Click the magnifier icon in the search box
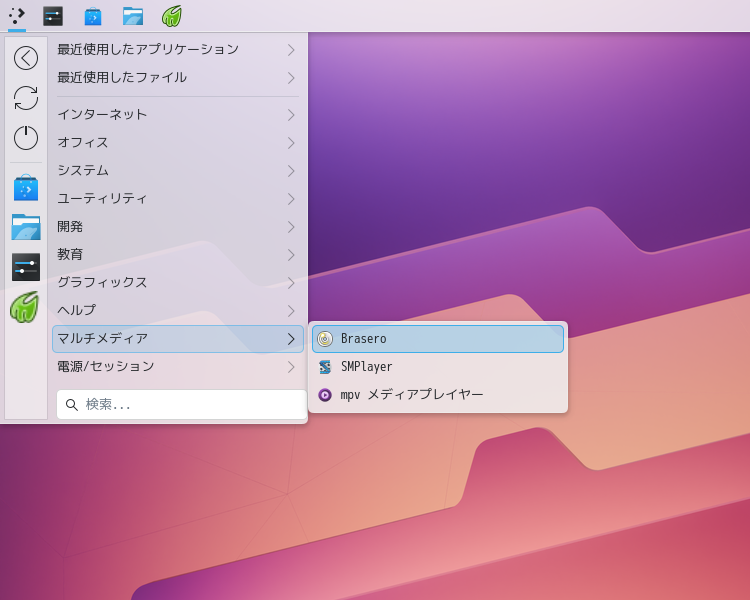This screenshot has height=600, width=750. [x=72, y=405]
